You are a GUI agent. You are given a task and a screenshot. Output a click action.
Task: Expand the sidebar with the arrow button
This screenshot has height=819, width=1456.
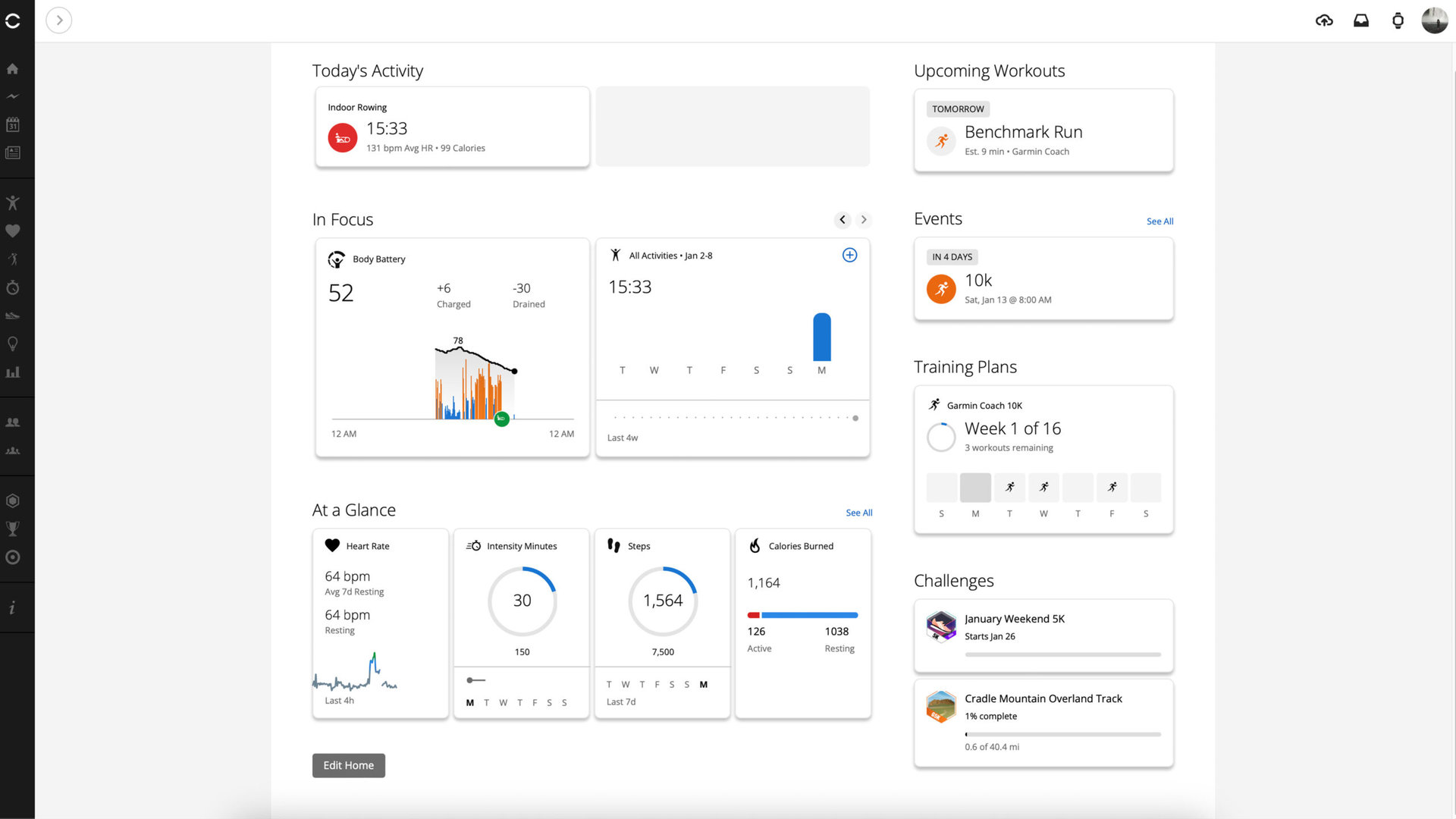pyautogui.click(x=59, y=20)
